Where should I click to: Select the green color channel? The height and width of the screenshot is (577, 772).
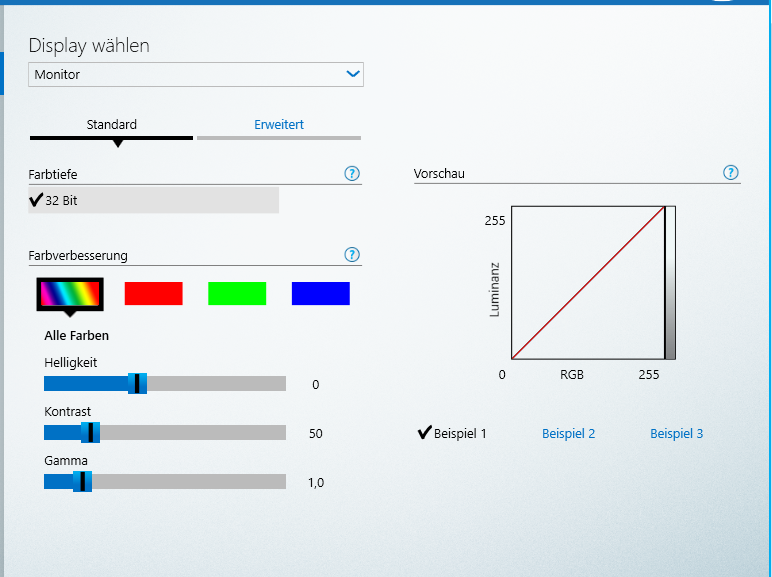coord(237,293)
